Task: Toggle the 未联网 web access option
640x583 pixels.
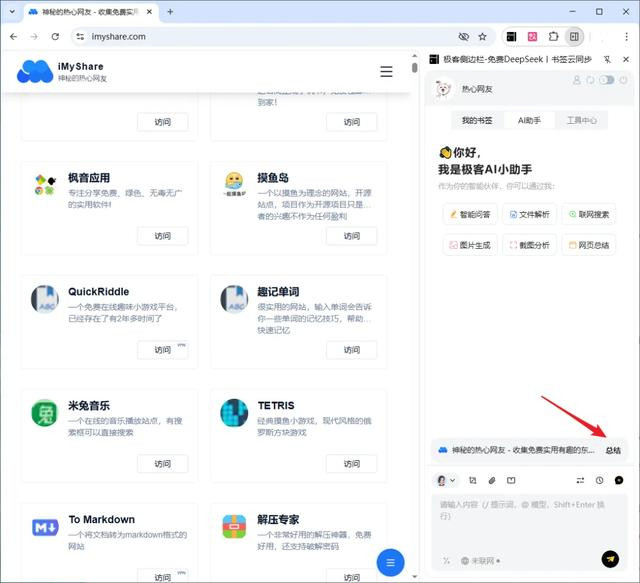Action: coord(480,561)
